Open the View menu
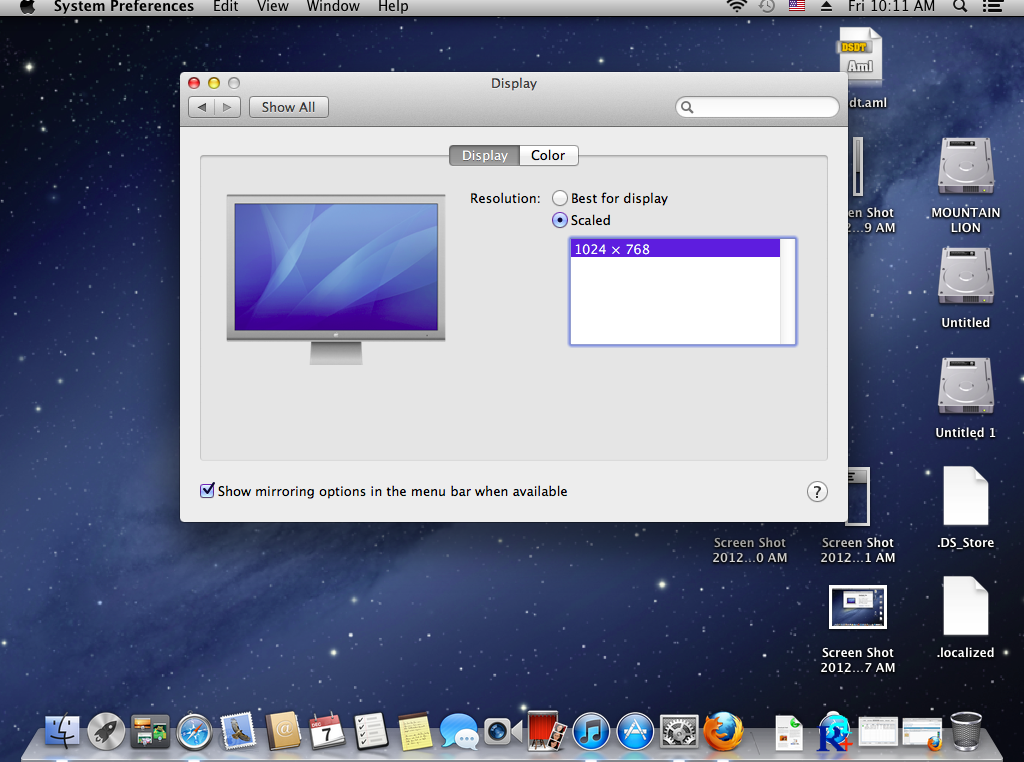 click(x=272, y=7)
